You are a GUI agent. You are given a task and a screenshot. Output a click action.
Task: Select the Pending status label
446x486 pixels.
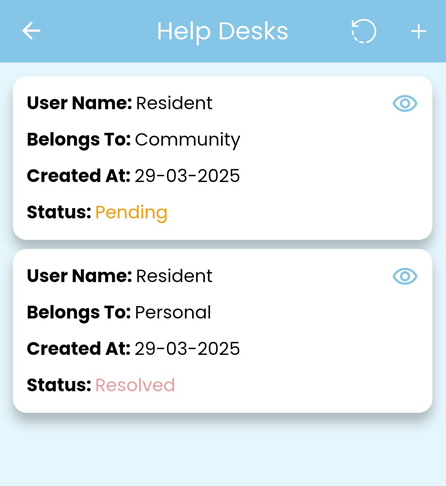point(131,213)
